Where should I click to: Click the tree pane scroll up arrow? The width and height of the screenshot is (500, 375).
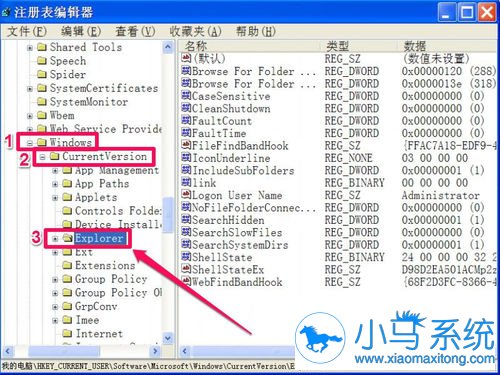click(168, 47)
